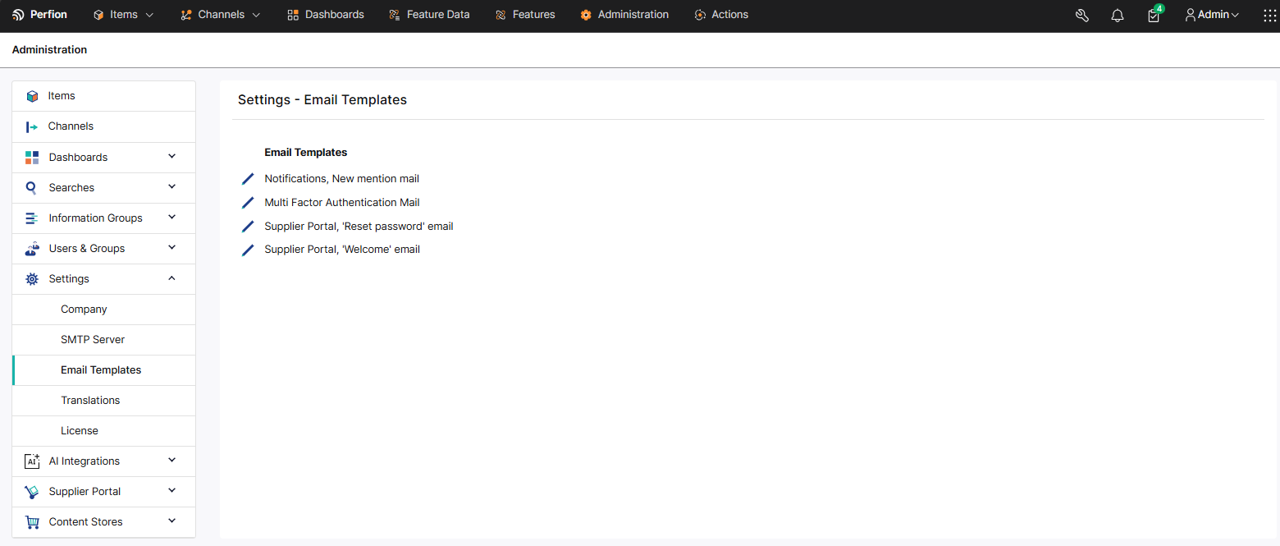Screen dimensions: 1280x546
Task: Open the Channels menu in top navigation
Action: click(220, 15)
